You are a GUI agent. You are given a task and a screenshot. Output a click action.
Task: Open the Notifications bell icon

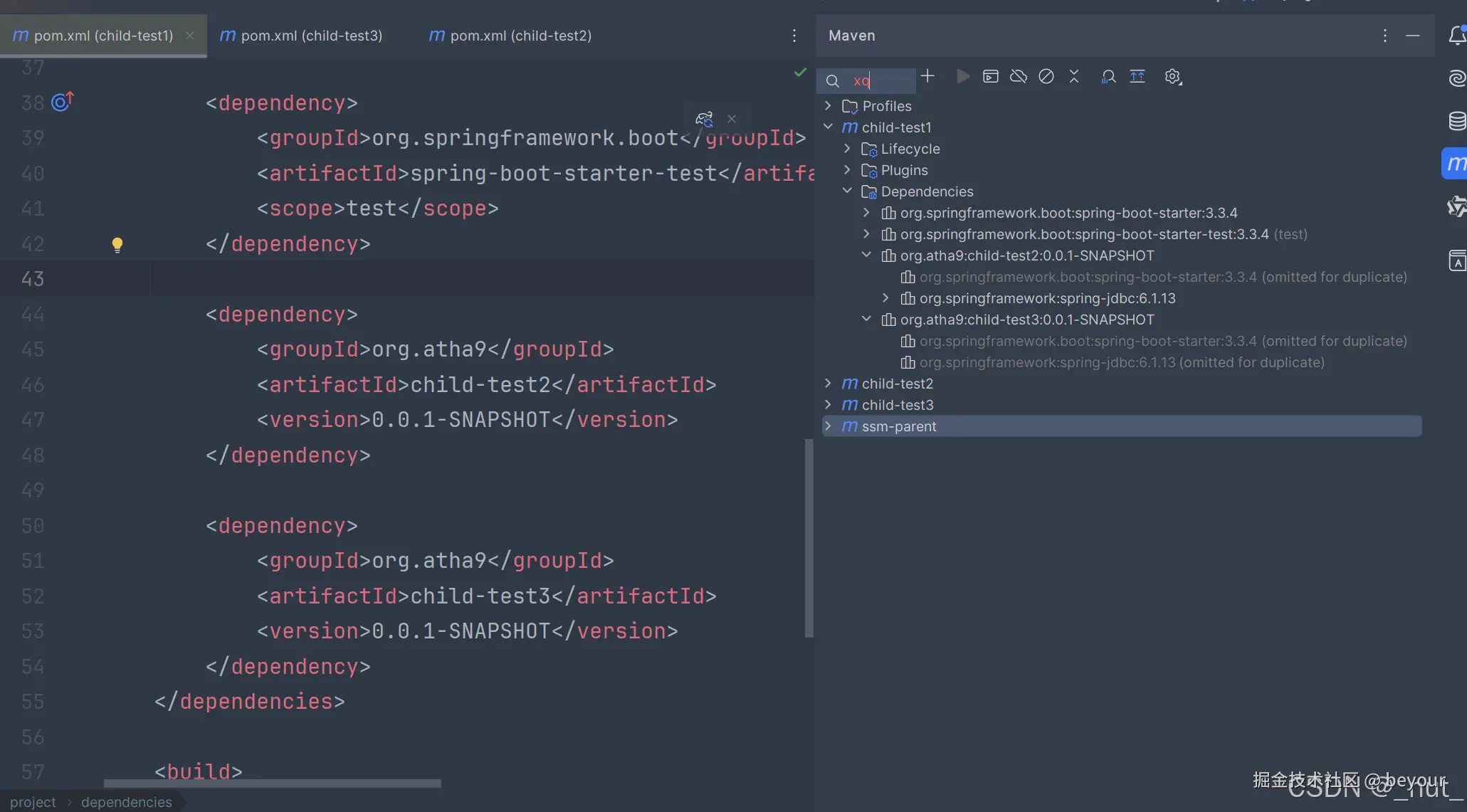coord(1457,36)
